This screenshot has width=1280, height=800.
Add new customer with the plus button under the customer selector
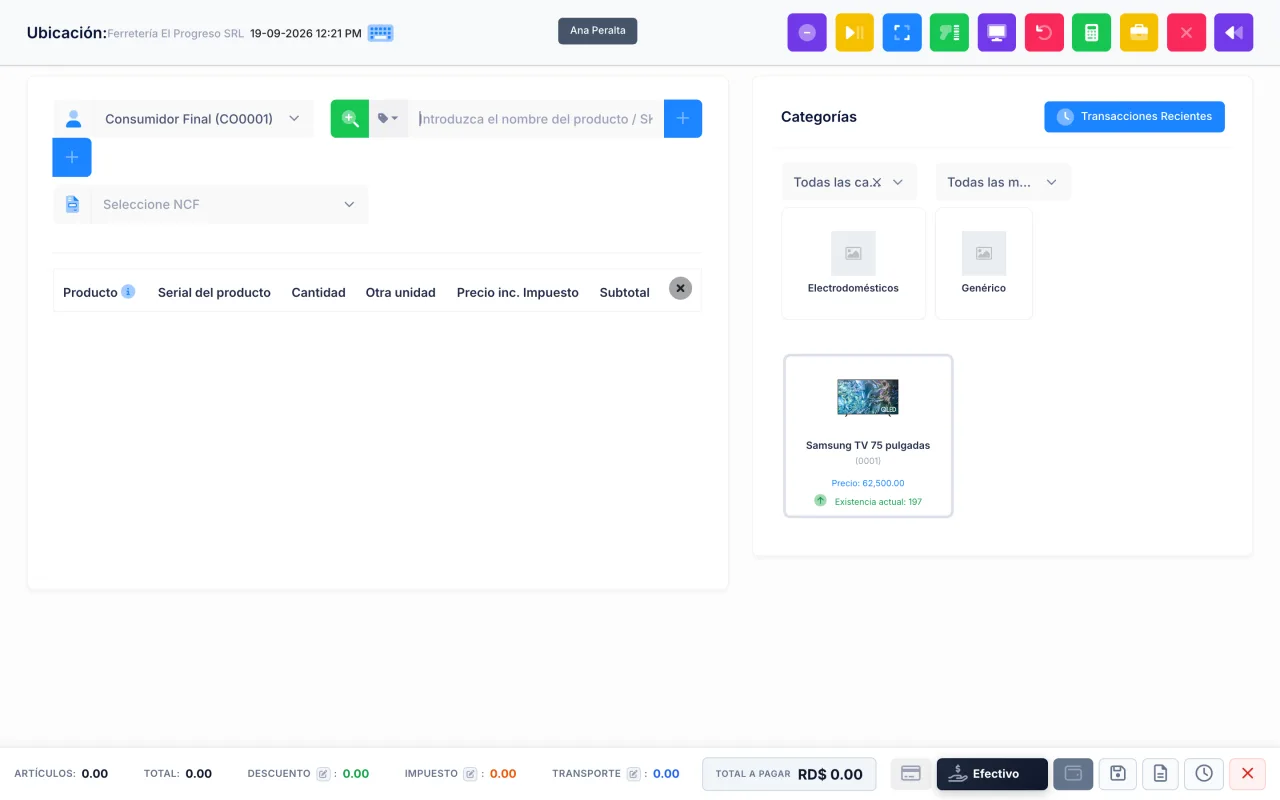72,158
